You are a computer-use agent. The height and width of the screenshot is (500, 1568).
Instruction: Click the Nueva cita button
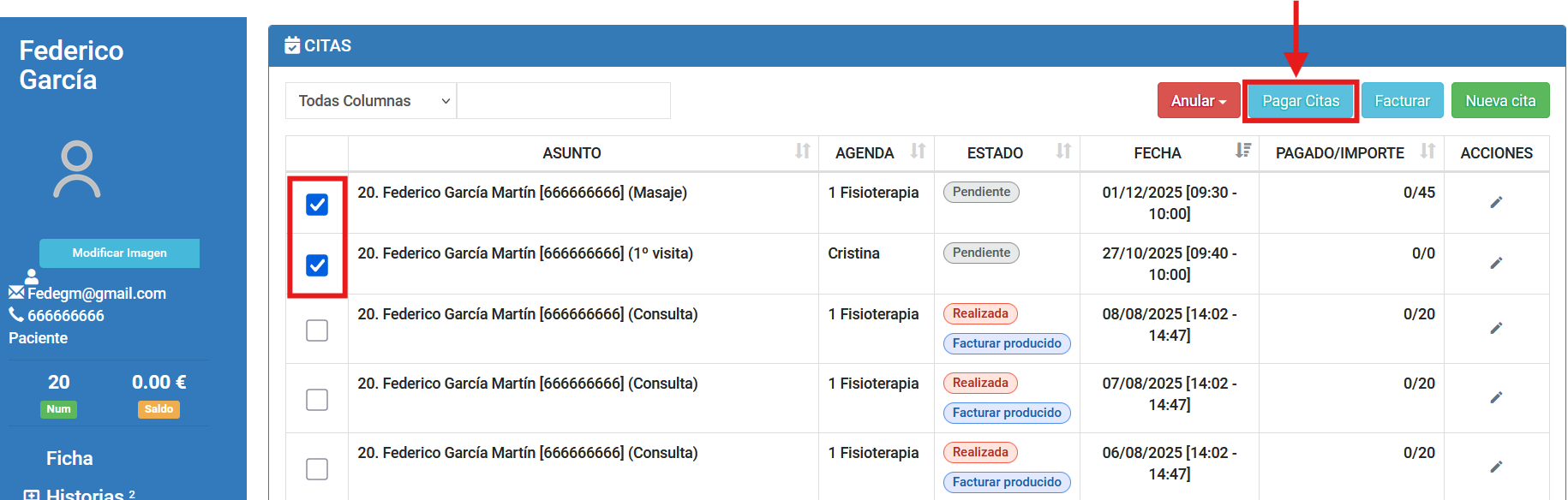pyautogui.click(x=1499, y=101)
